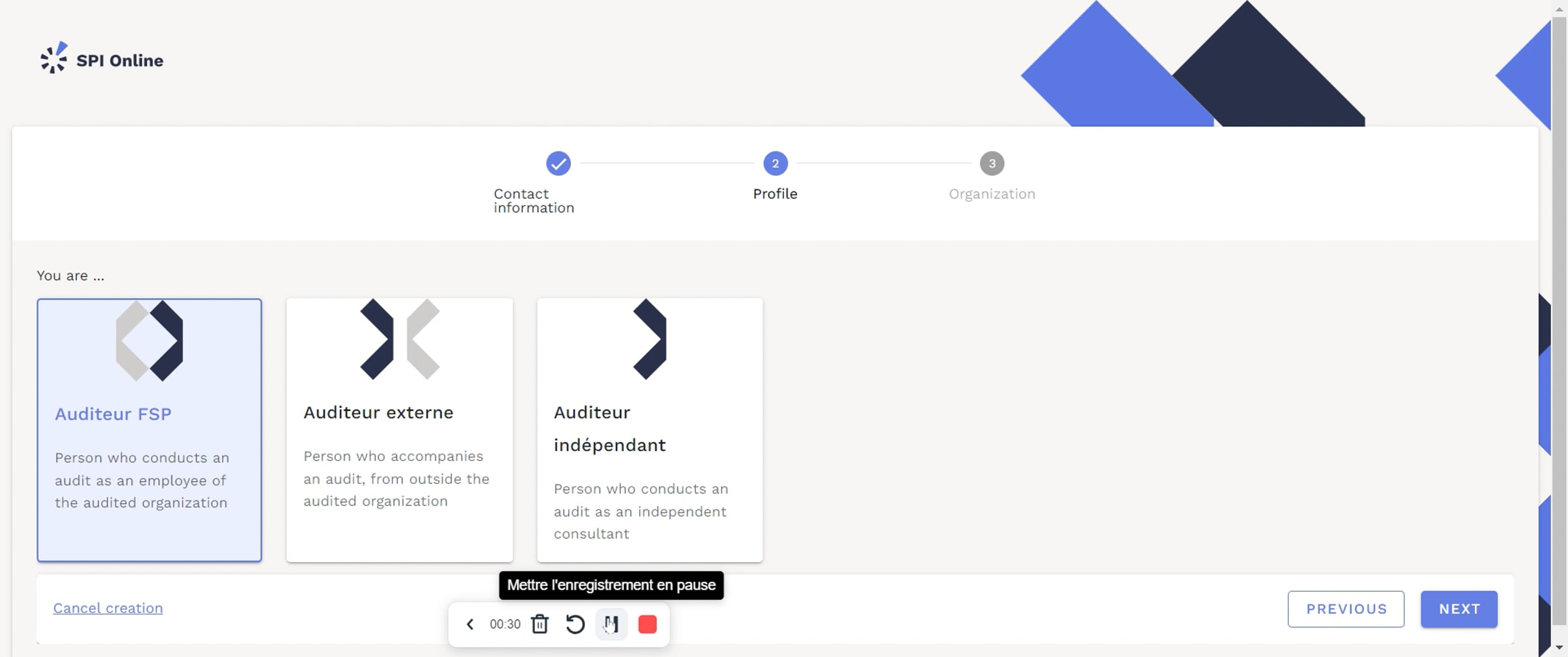Click the Auditeur indépendant chevron icon
This screenshot has height=657, width=1568.
(x=649, y=339)
